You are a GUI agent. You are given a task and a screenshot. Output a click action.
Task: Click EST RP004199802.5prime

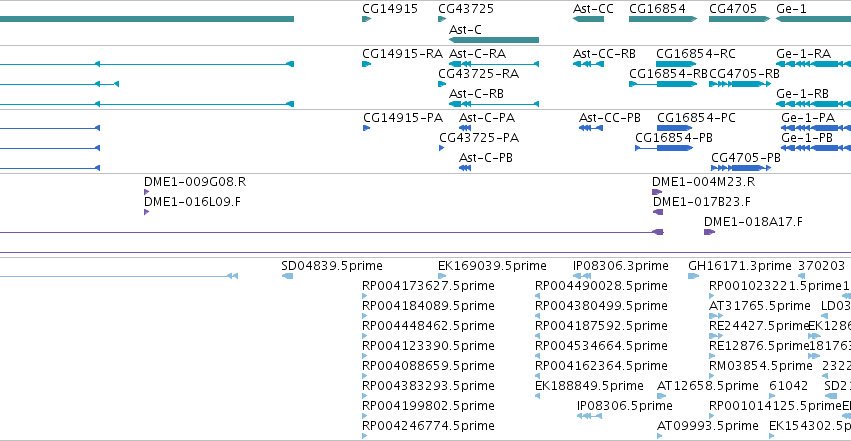point(365,417)
